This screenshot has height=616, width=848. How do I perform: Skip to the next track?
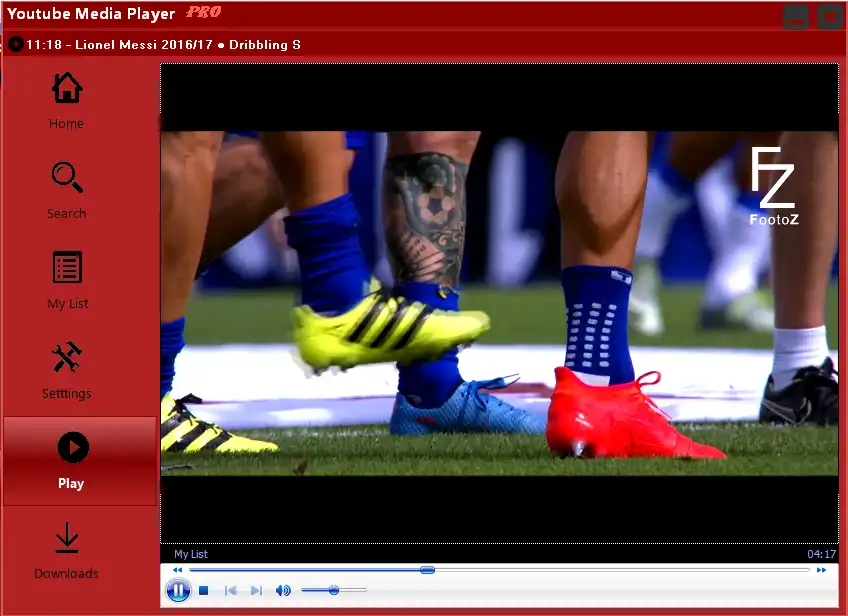coord(256,590)
